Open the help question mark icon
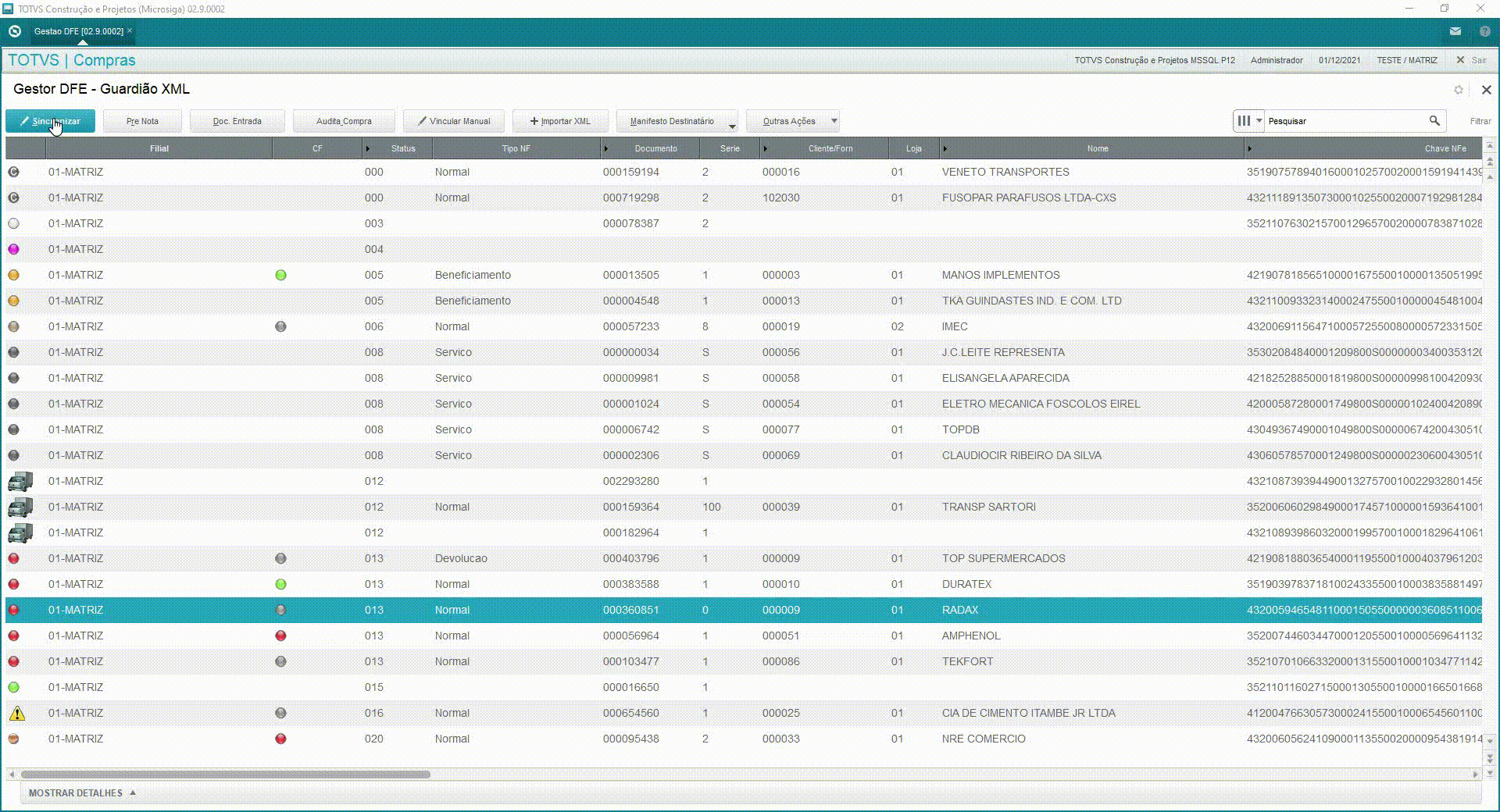This screenshot has width=1500, height=812. coord(1485,31)
